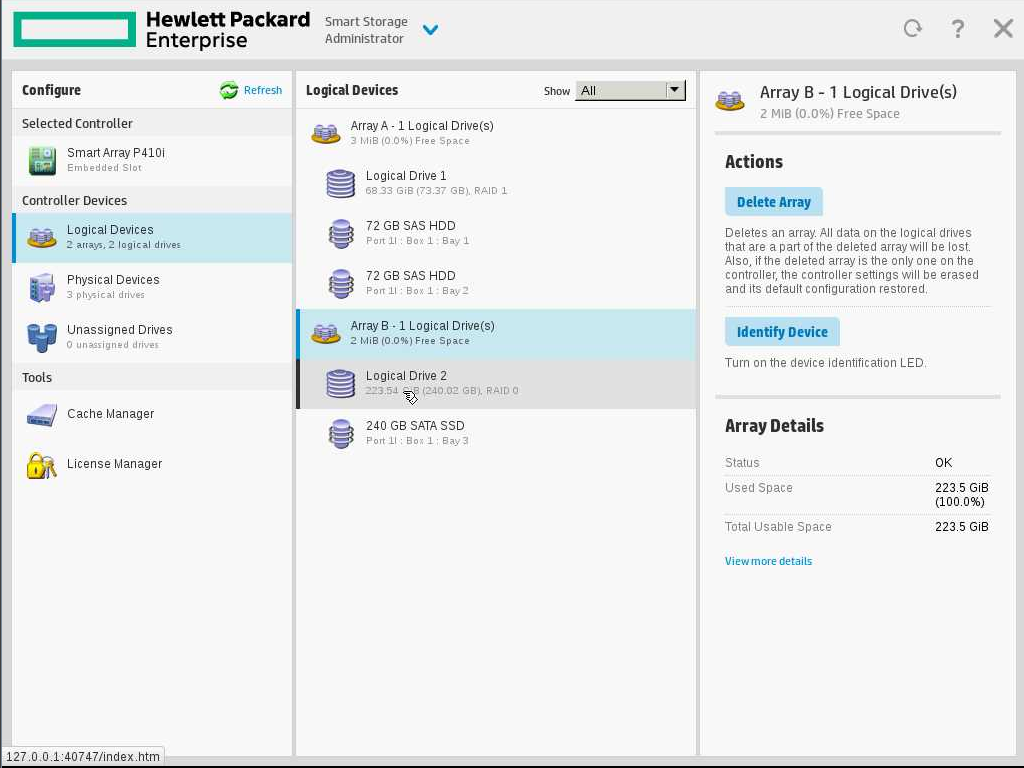This screenshot has width=1024, height=768.
Task: Select Logical Drive 2 RAID 0 row
Action: point(496,384)
